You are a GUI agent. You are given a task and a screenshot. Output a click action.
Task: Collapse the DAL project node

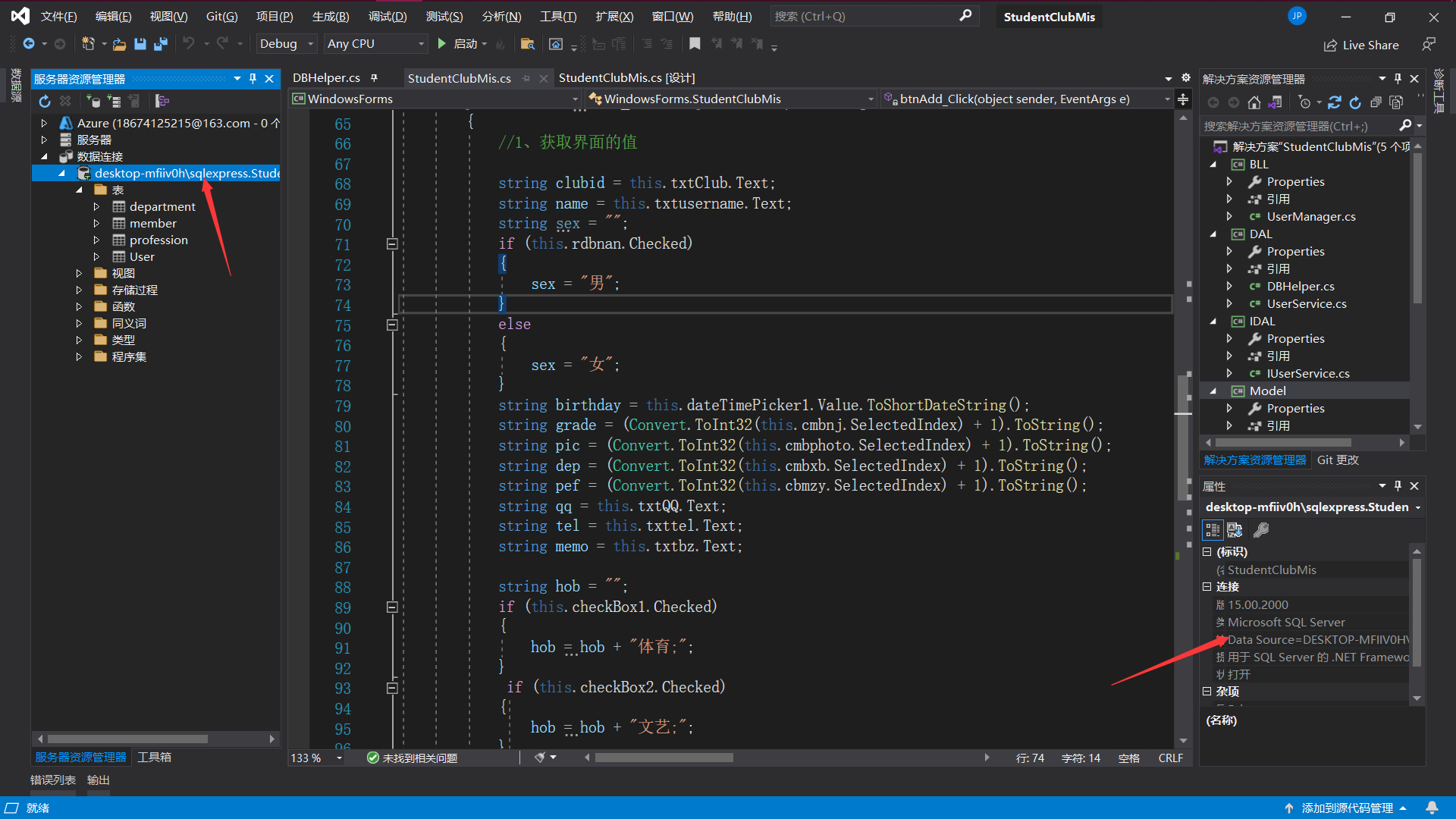[x=1213, y=234]
